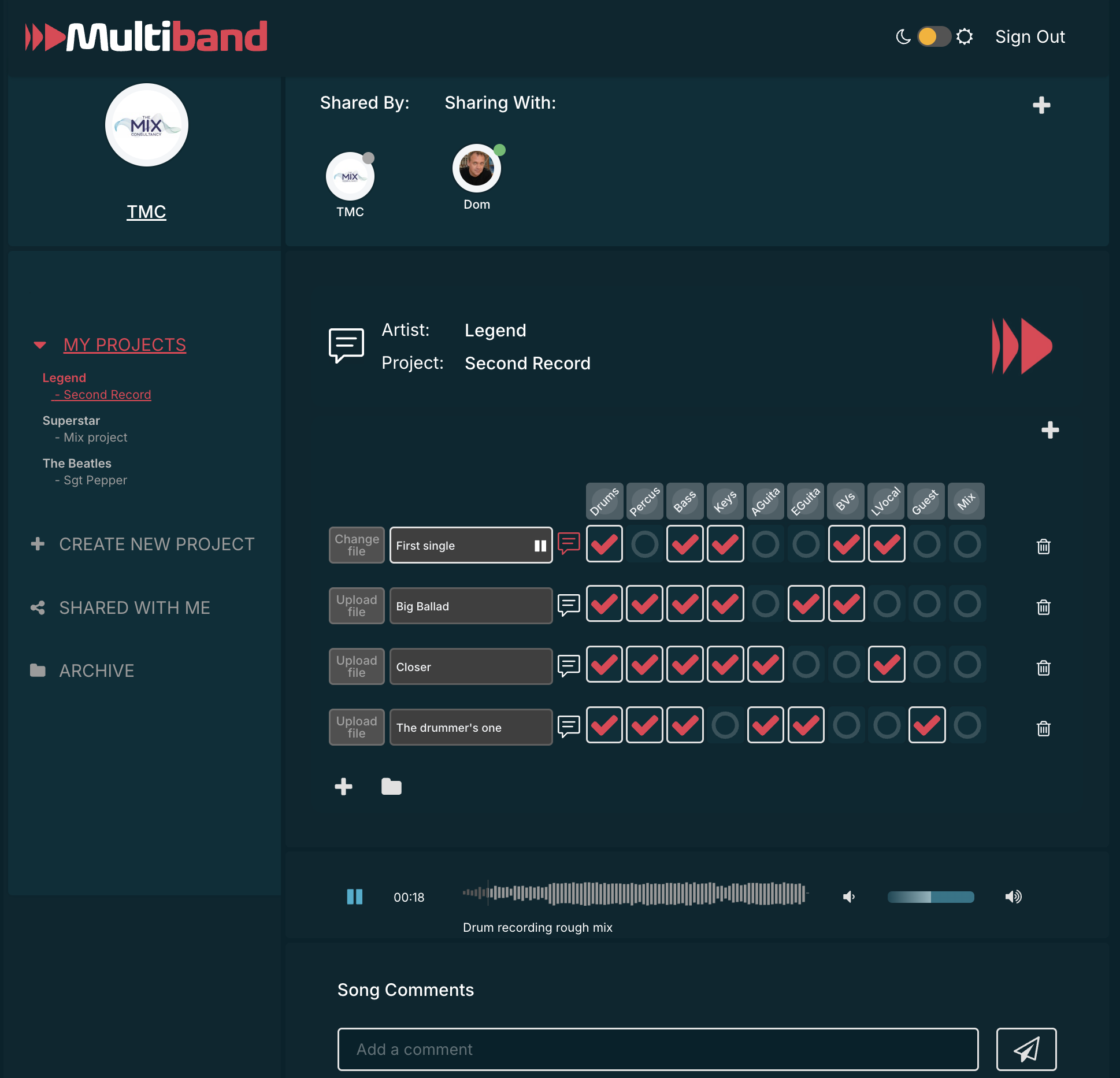The height and width of the screenshot is (1078, 1120).
Task: Open the ARCHIVE section
Action: [97, 670]
